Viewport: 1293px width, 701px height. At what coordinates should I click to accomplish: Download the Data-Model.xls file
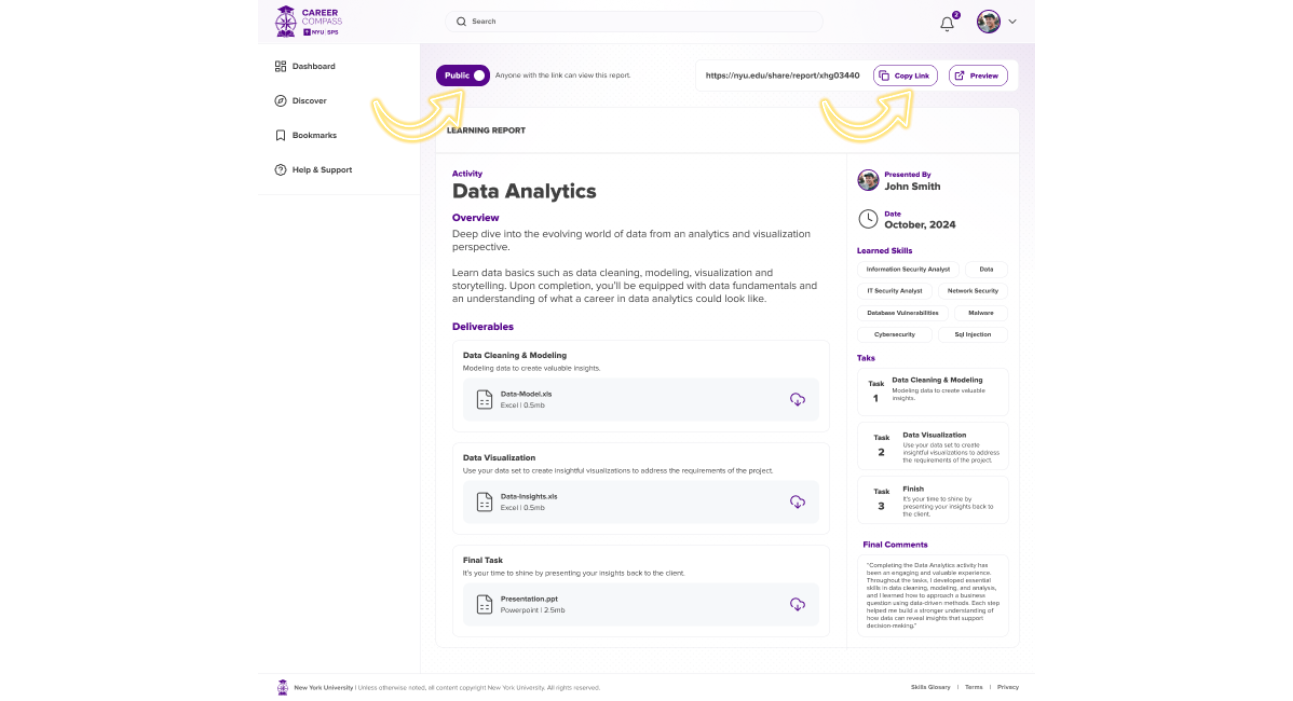(x=797, y=400)
